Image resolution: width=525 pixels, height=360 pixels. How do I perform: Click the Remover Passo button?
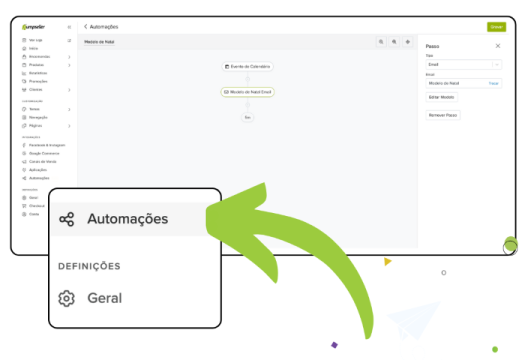(443, 115)
